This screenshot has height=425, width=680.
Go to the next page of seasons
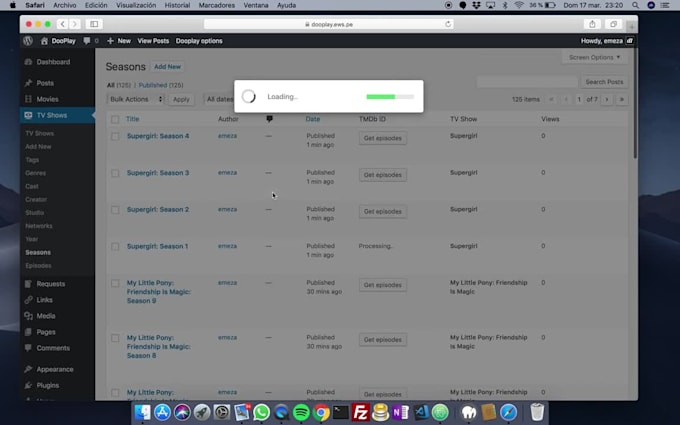click(607, 99)
